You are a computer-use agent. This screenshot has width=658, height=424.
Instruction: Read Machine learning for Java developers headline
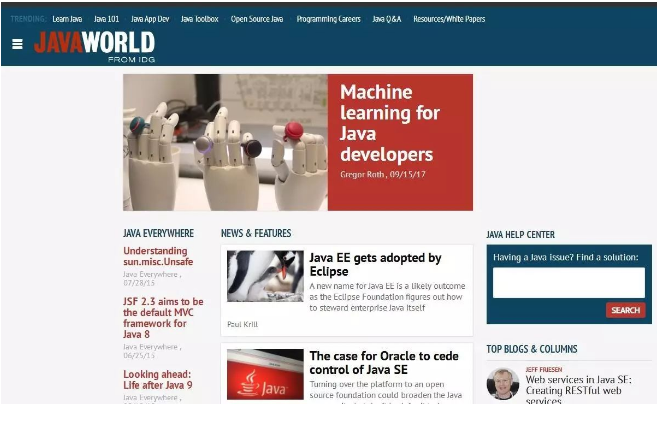390,123
